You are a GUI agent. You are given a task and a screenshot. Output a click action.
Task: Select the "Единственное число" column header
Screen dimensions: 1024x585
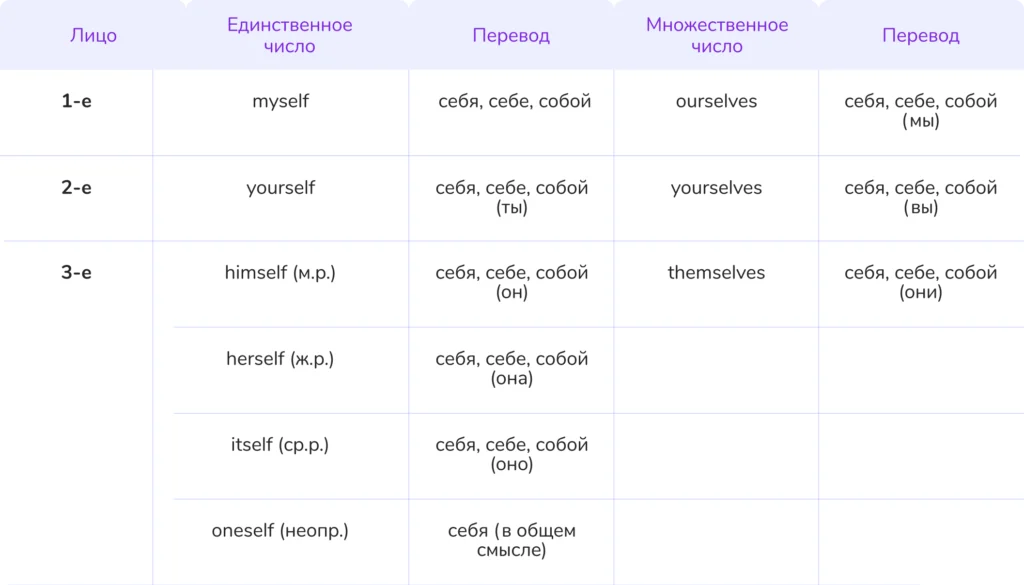(290, 36)
